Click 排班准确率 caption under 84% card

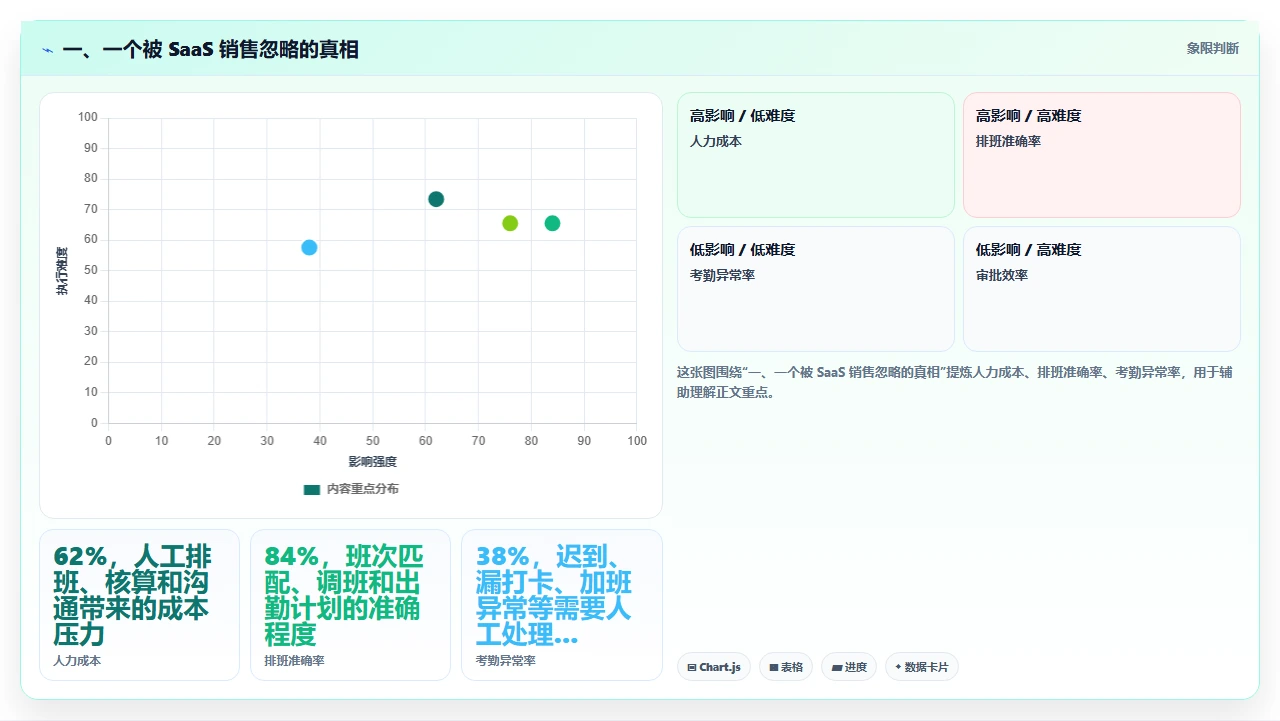(x=294, y=661)
